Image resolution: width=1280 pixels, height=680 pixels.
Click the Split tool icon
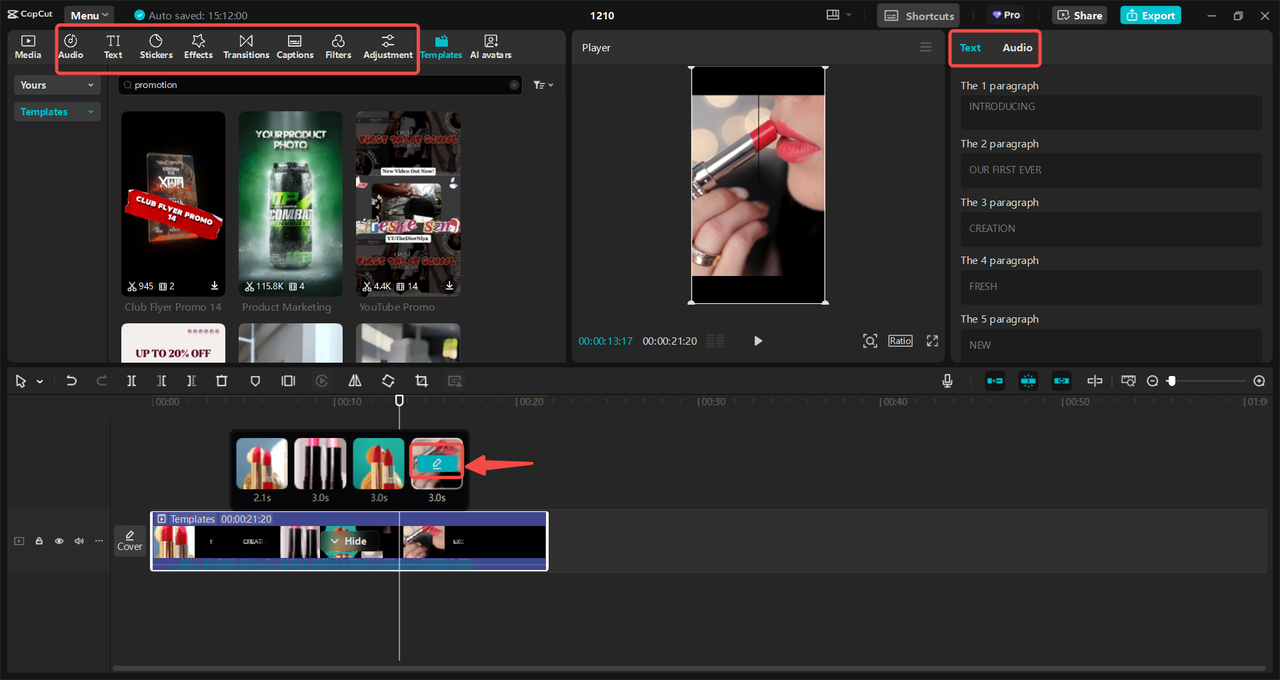131,381
